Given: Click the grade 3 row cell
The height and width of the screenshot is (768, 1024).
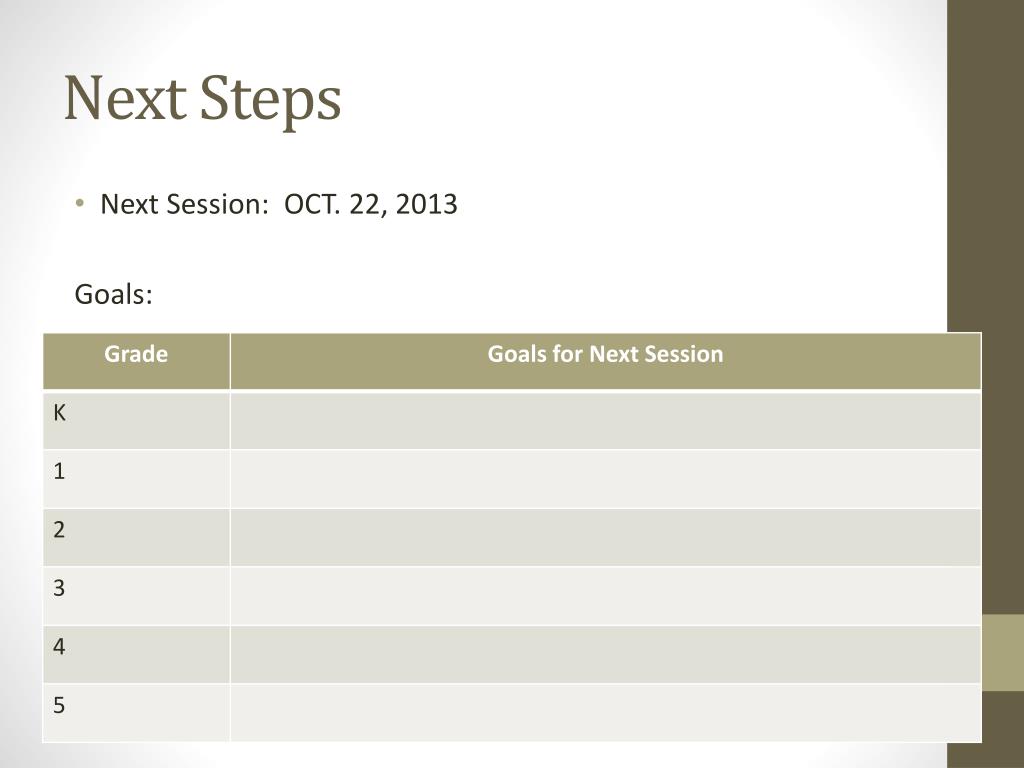Looking at the screenshot, I should click(x=136, y=596).
